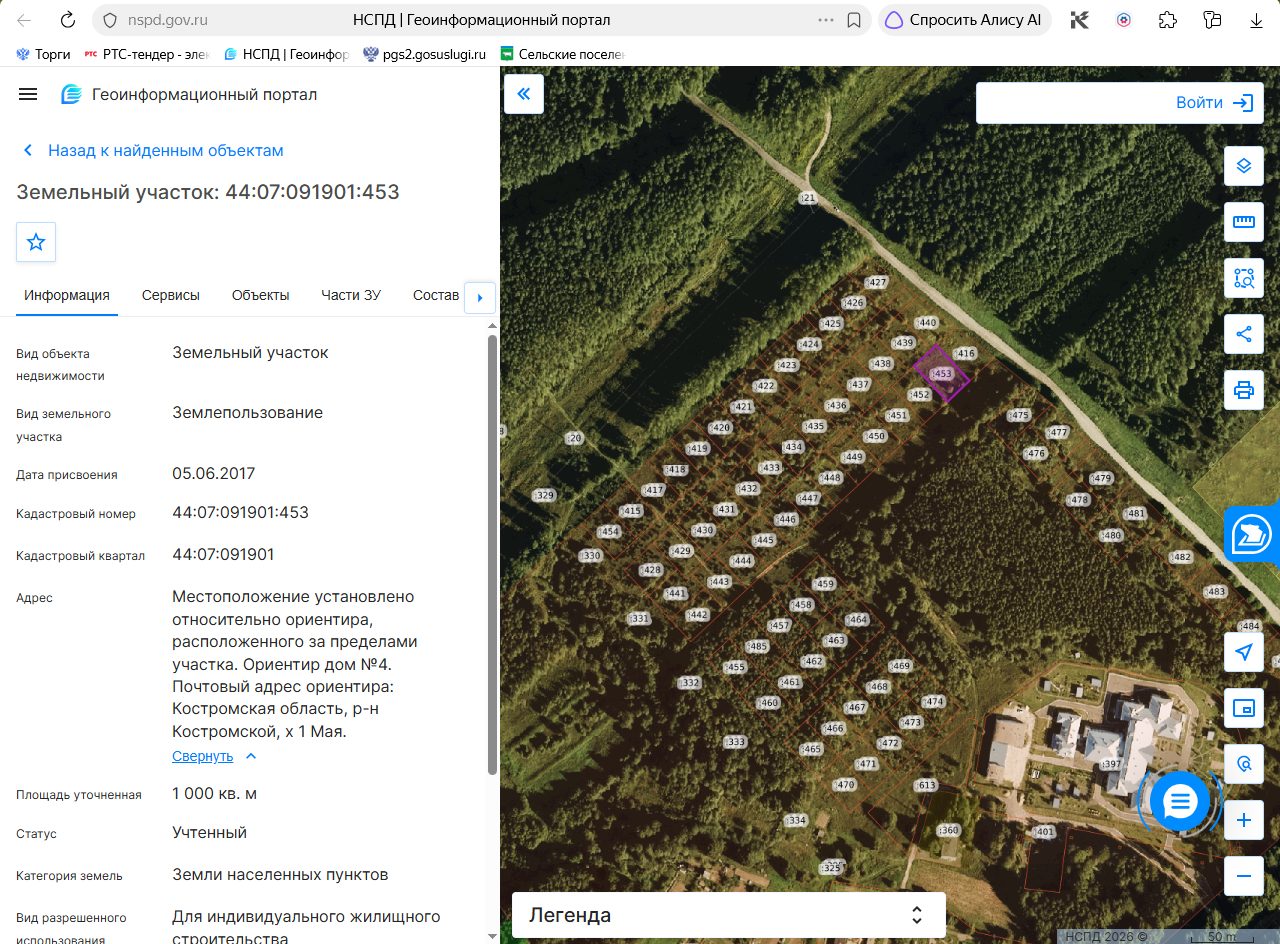Open the map layers icon
This screenshot has width=1280, height=944.
(1244, 166)
